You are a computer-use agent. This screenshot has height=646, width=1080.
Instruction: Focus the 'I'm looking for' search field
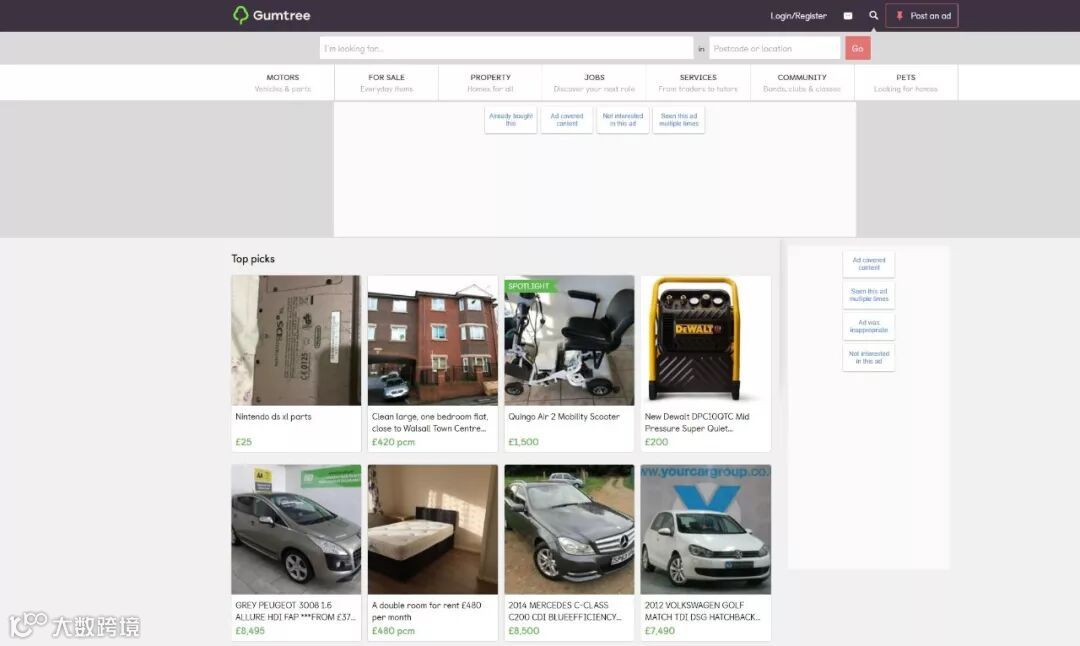506,48
